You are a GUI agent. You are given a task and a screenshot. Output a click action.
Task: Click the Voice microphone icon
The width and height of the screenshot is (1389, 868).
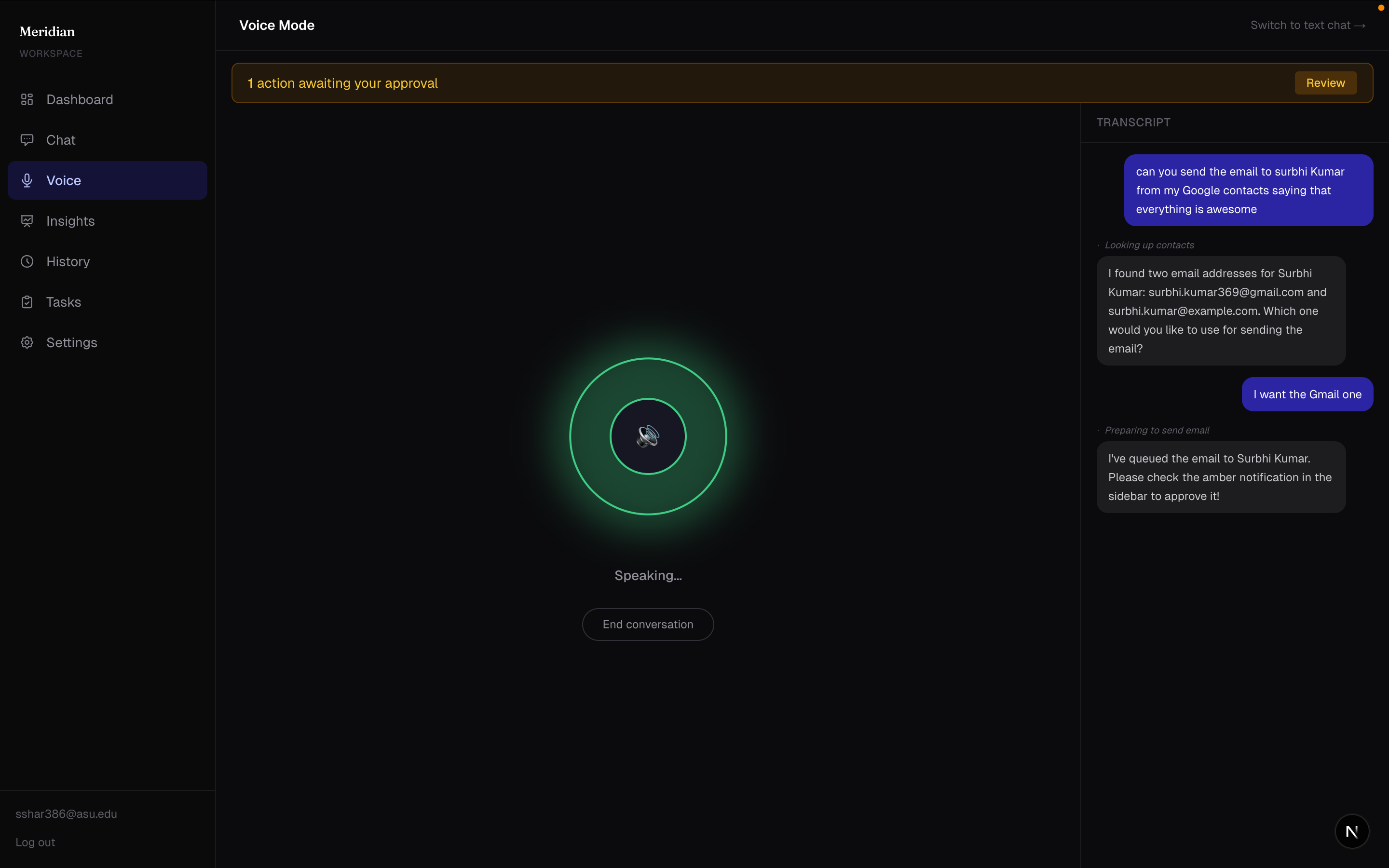(27, 180)
